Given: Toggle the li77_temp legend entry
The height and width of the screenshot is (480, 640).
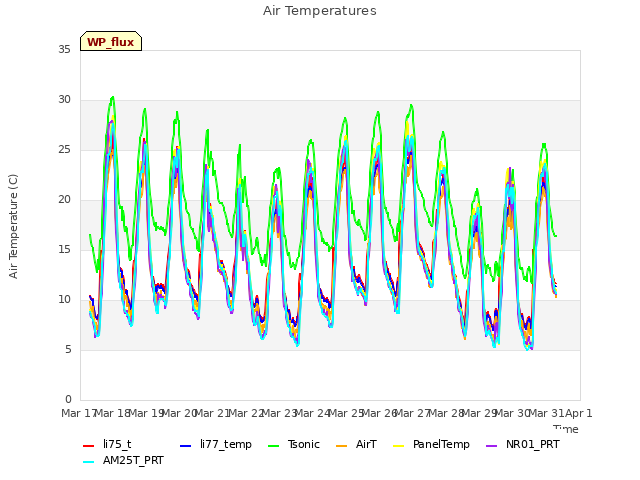Looking at the screenshot, I should click(216, 444).
